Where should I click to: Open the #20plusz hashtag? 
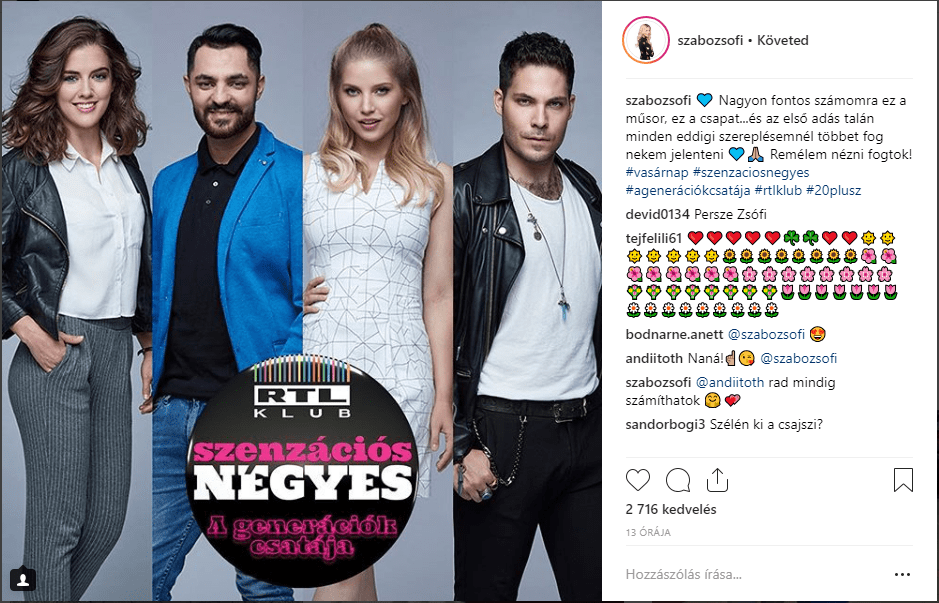click(834, 190)
